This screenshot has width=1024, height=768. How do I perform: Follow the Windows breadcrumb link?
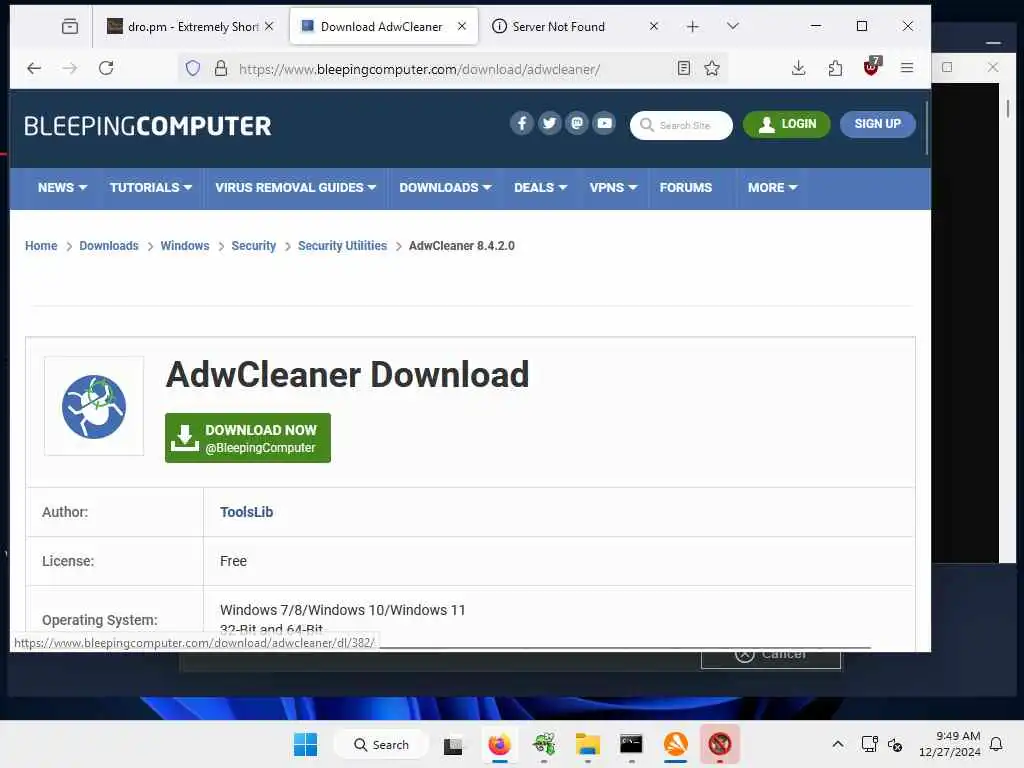(x=185, y=246)
